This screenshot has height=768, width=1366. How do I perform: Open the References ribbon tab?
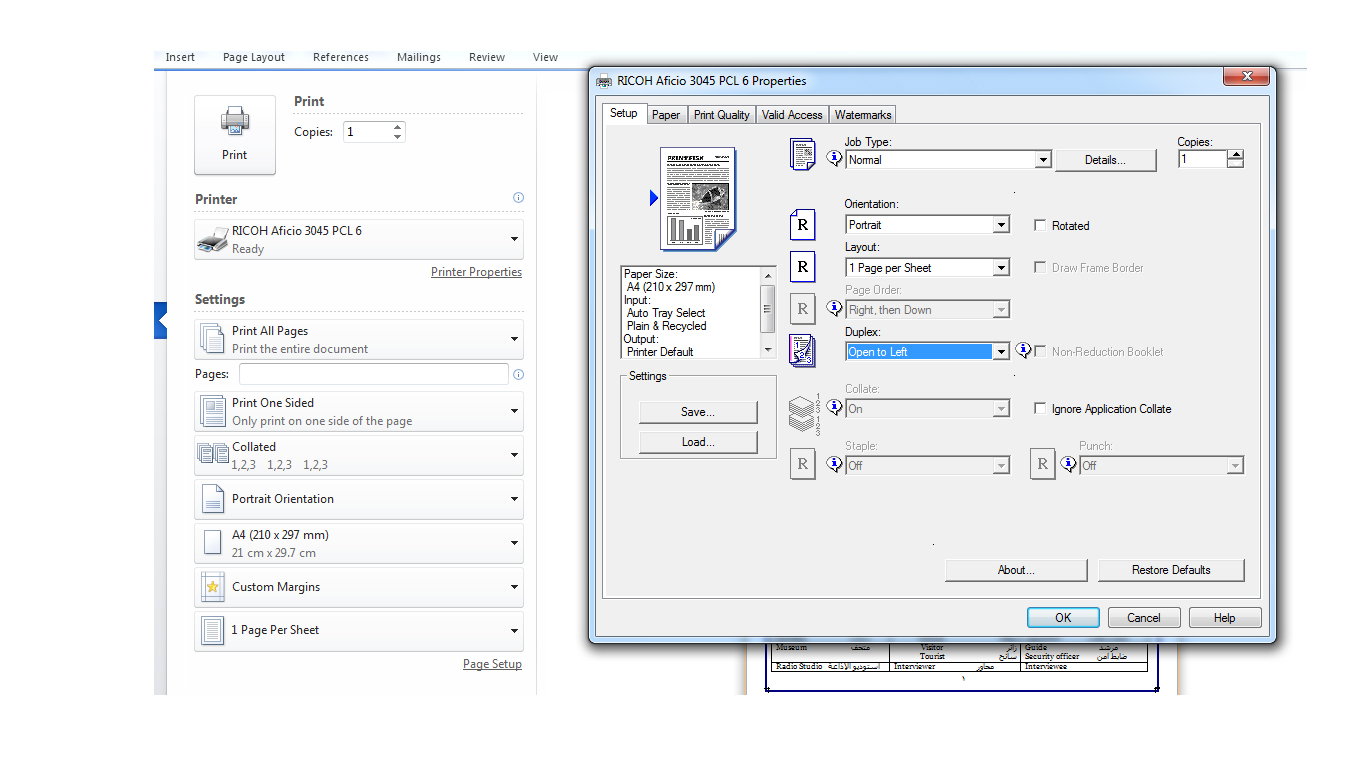(x=341, y=57)
